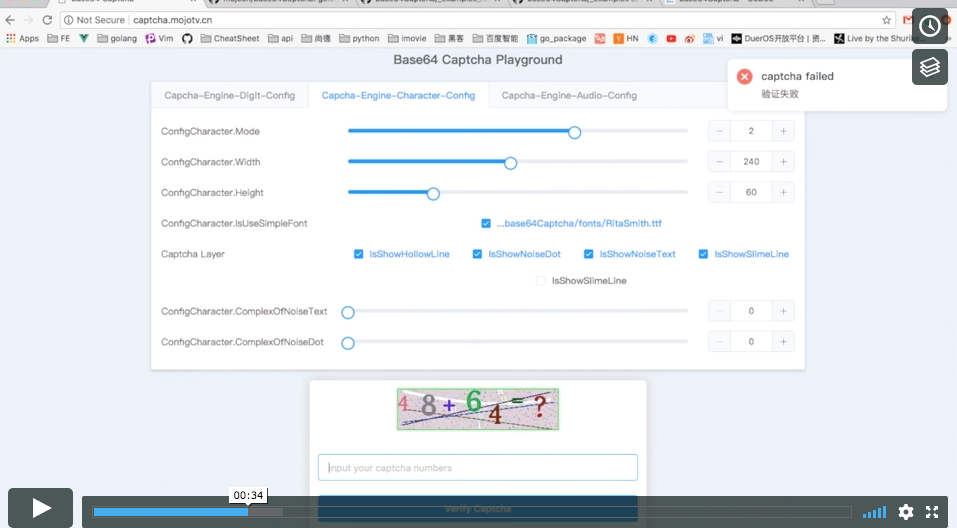Image resolution: width=957 pixels, height=528 pixels.
Task: Seek in the video progress bar
Action: pos(472,512)
